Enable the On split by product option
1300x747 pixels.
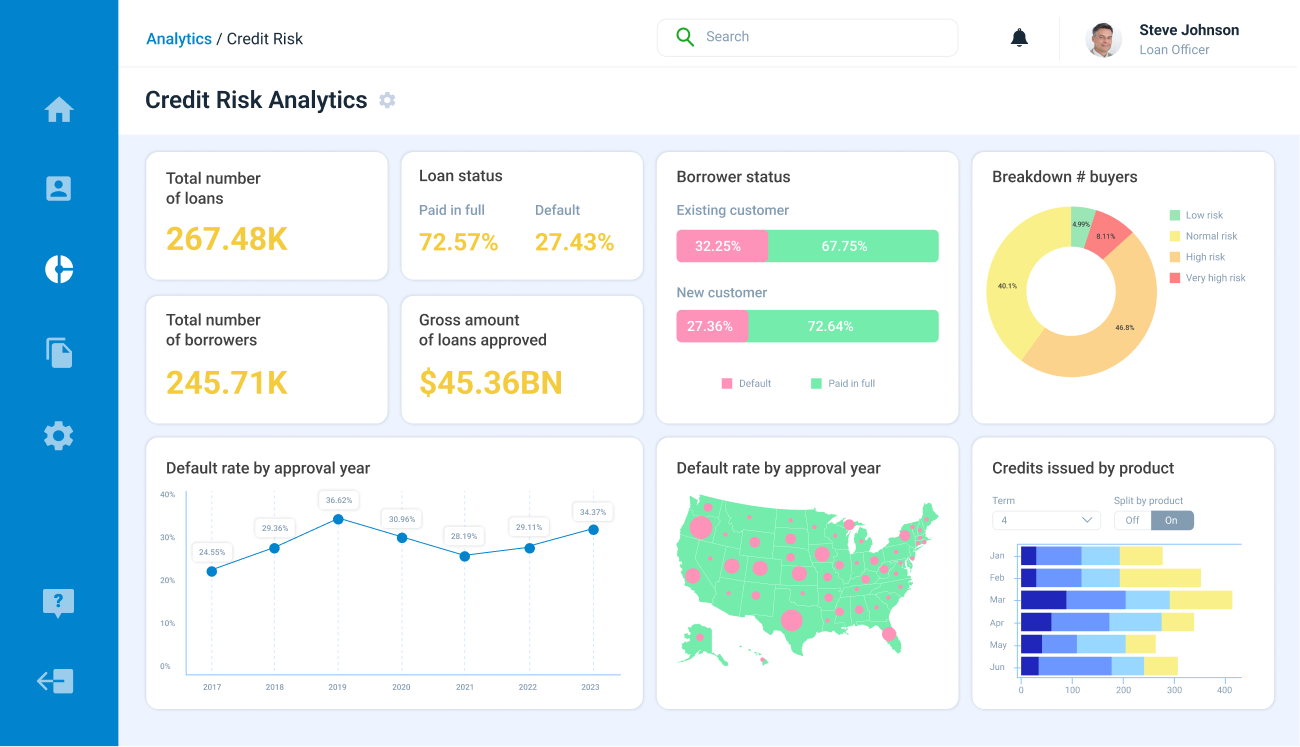pos(1171,520)
